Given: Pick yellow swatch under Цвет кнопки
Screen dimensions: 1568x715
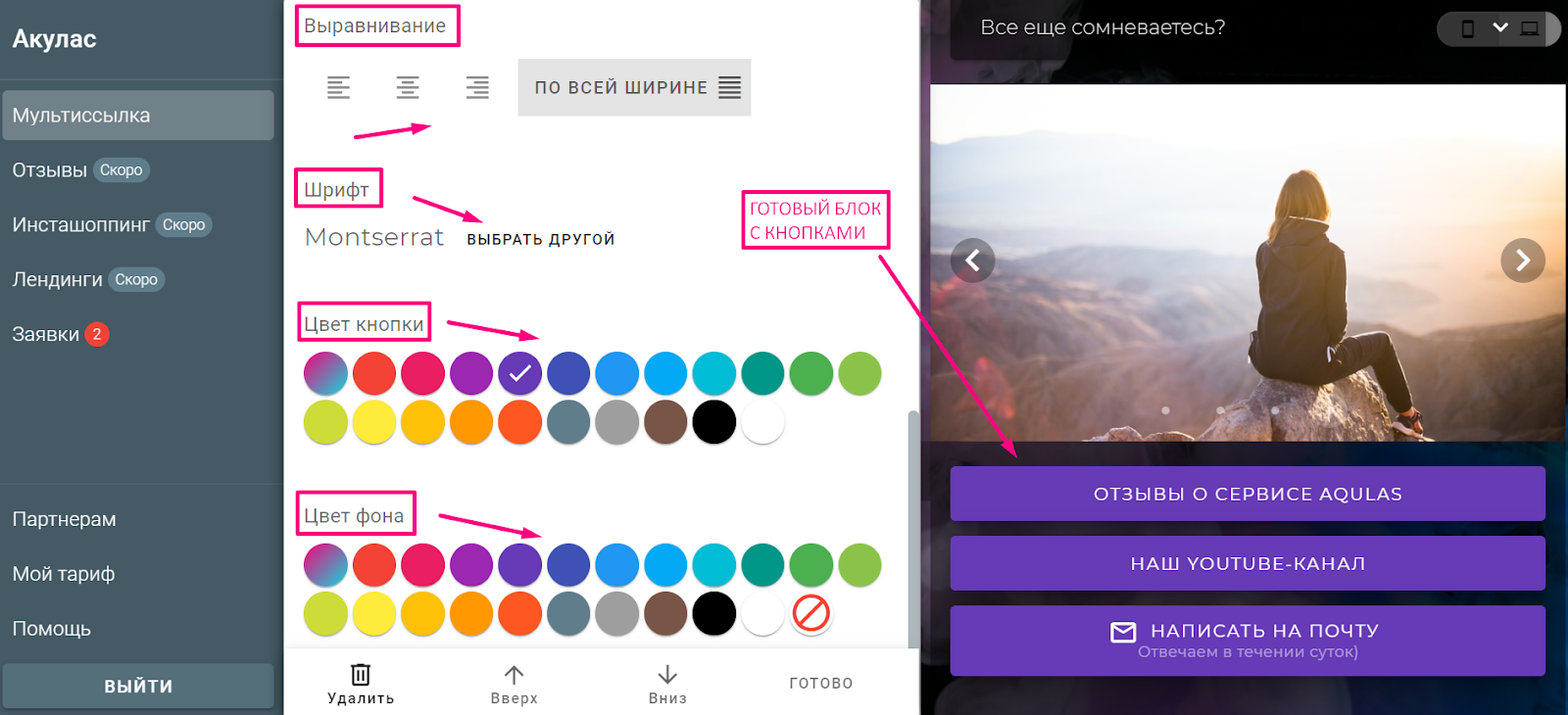Looking at the screenshot, I should [374, 422].
